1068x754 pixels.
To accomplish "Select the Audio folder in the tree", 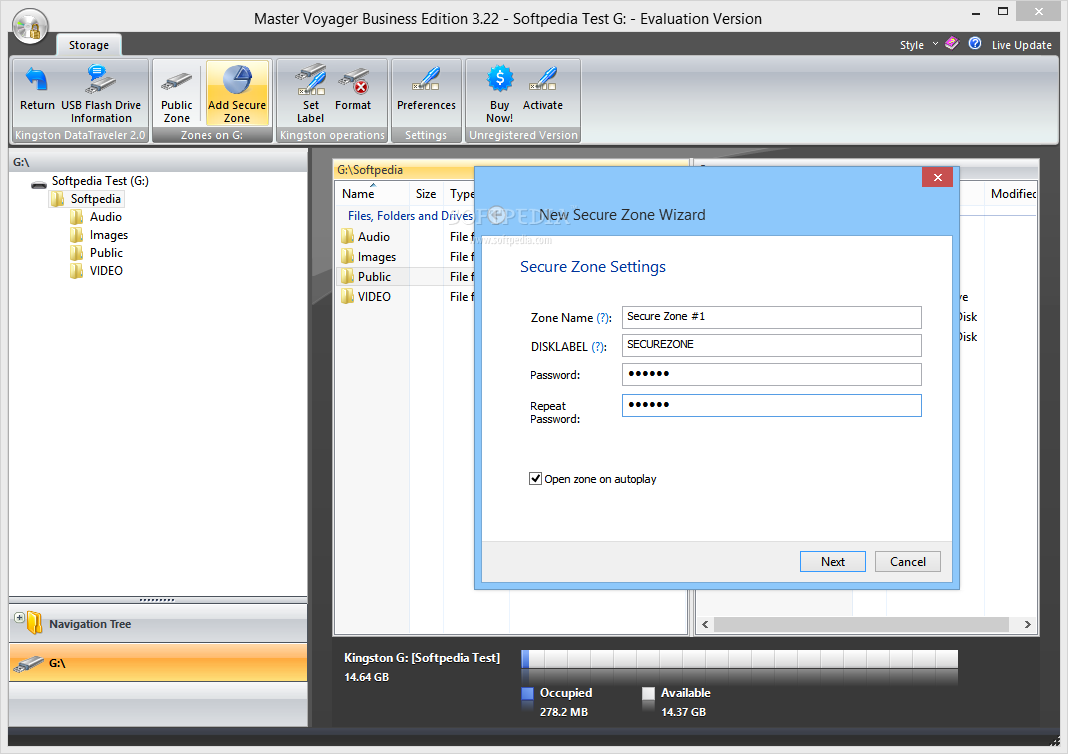I will 106,217.
